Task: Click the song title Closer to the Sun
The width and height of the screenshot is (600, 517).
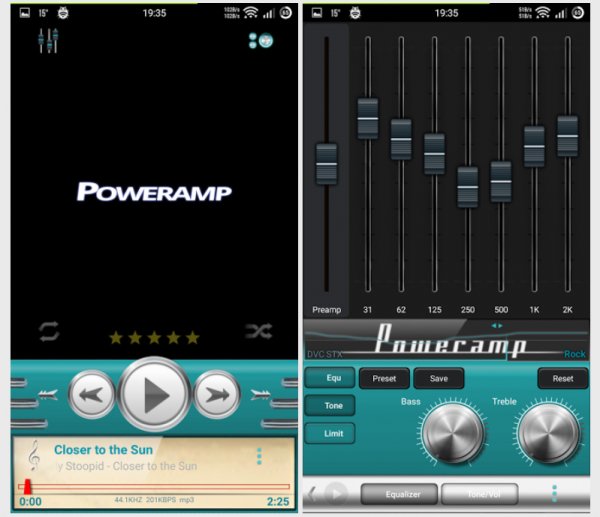Action: tap(103, 450)
